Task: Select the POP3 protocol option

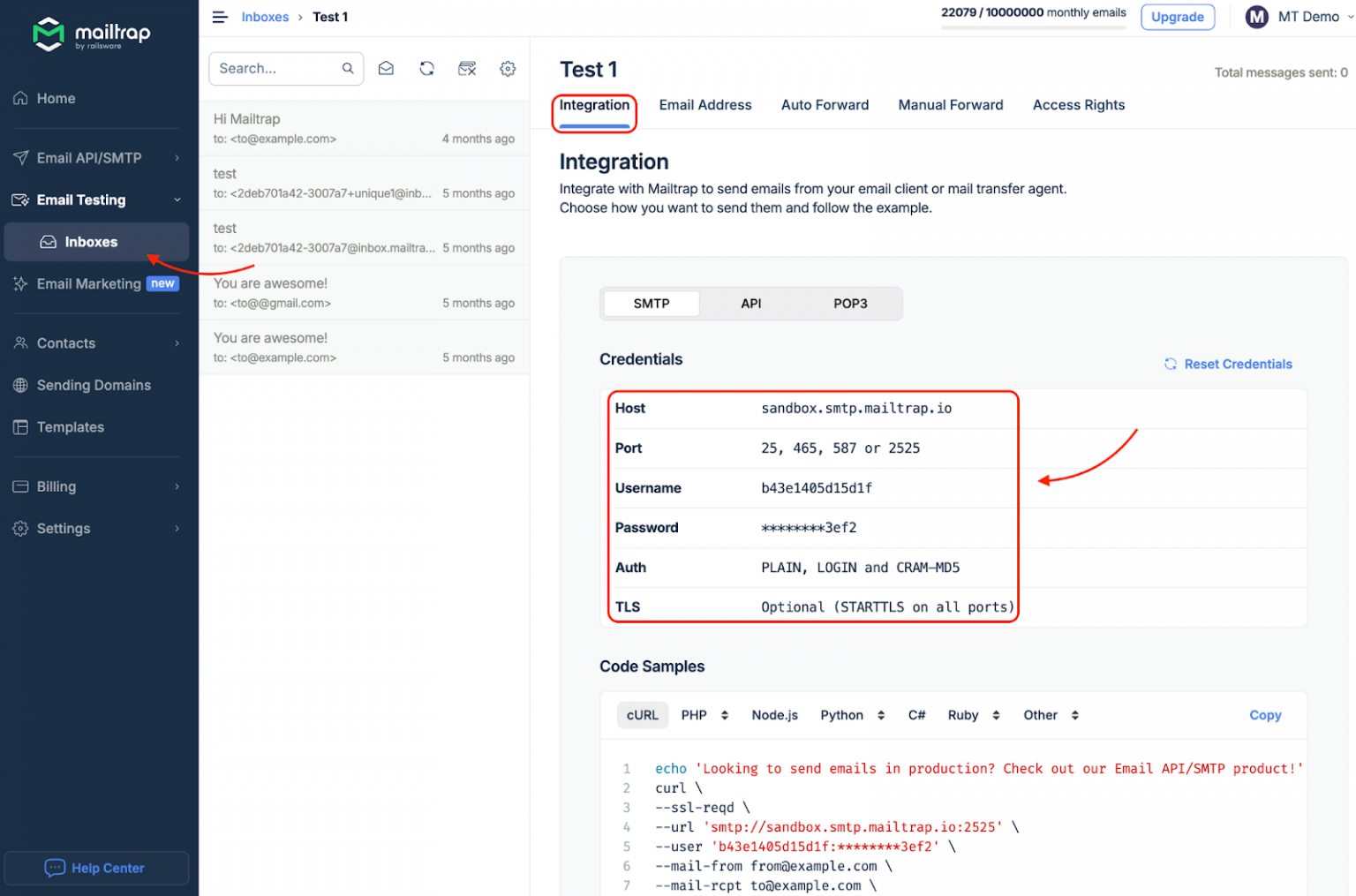Action: (850, 303)
